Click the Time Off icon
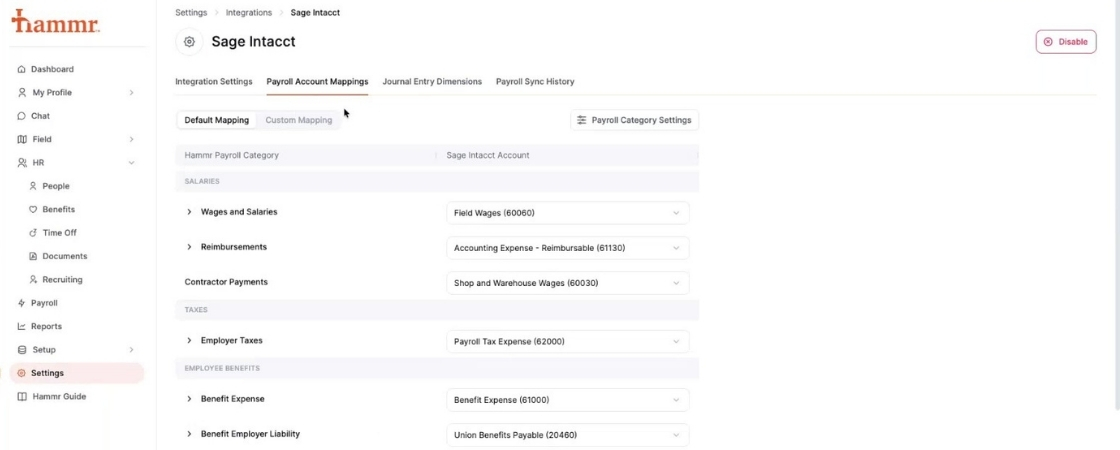Viewport: 1120px width, 450px height. [33, 233]
